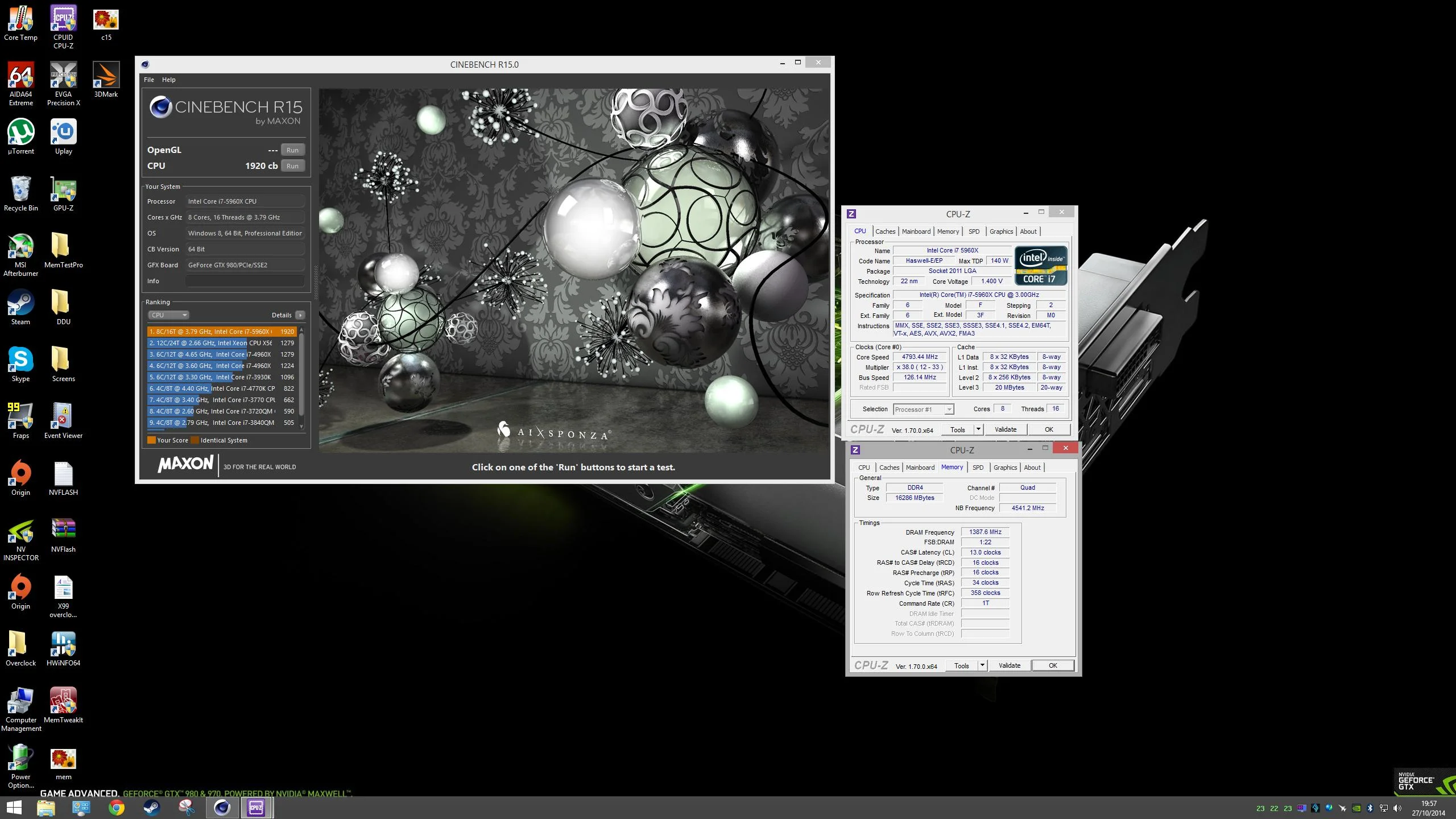Image resolution: width=1456 pixels, height=819 pixels.
Task: Open File menu in Cinebench
Action: [149, 80]
